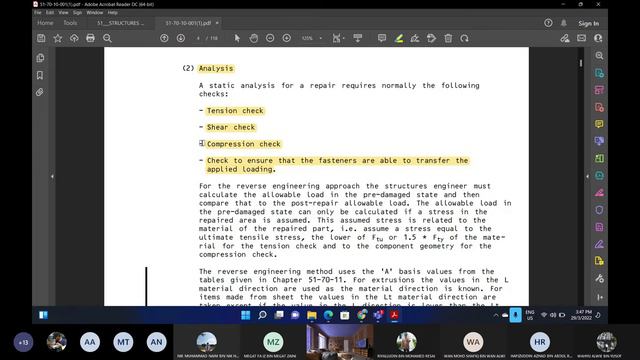Viewport: 640px width, 360px height.
Task: Send file by email
Action: pos(582,38)
